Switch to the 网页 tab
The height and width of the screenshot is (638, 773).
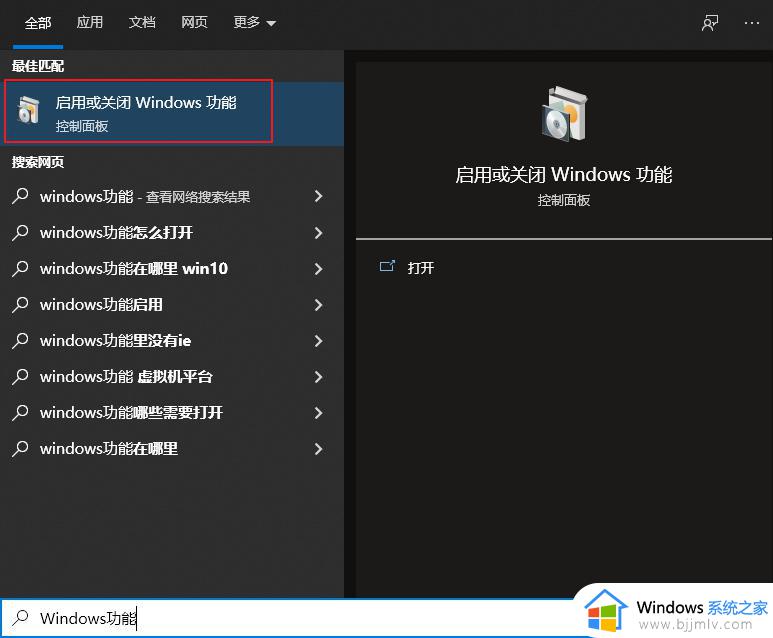[x=194, y=22]
